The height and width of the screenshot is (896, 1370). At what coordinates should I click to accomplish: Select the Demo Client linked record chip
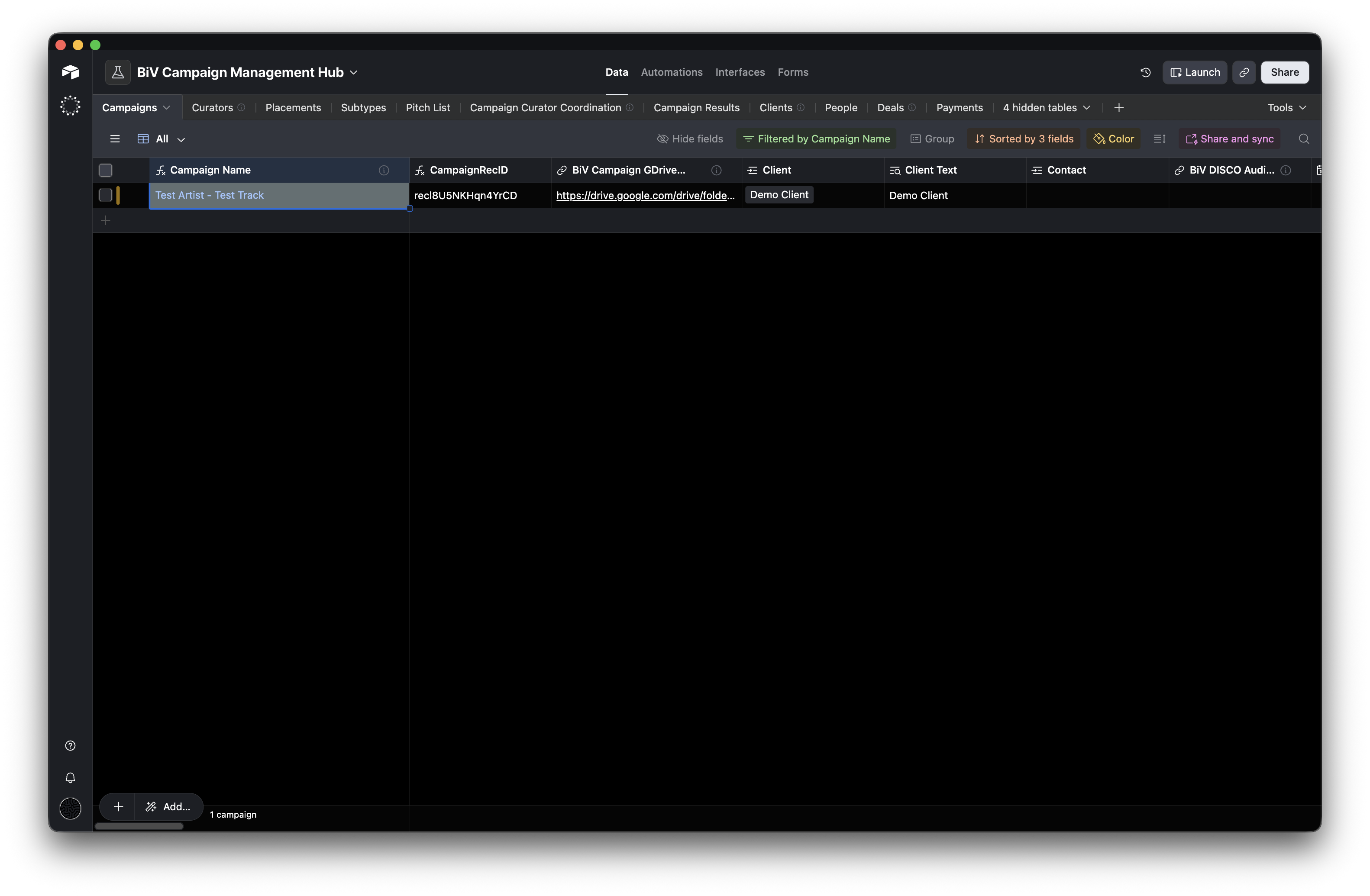click(779, 195)
